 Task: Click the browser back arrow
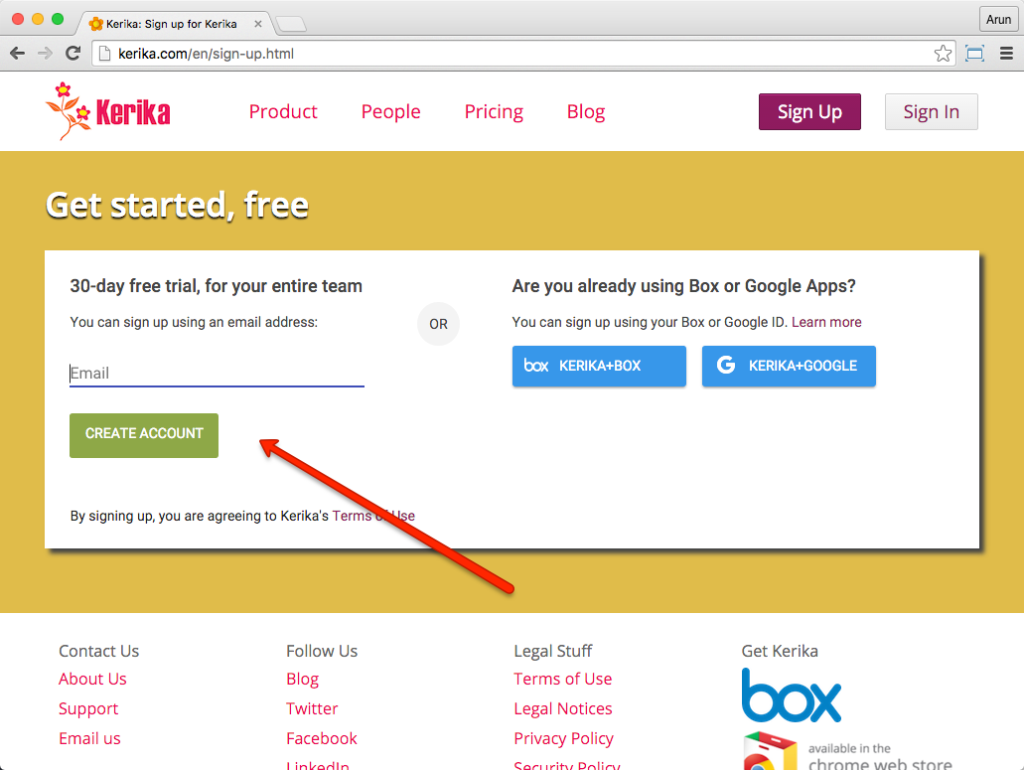tap(18, 54)
